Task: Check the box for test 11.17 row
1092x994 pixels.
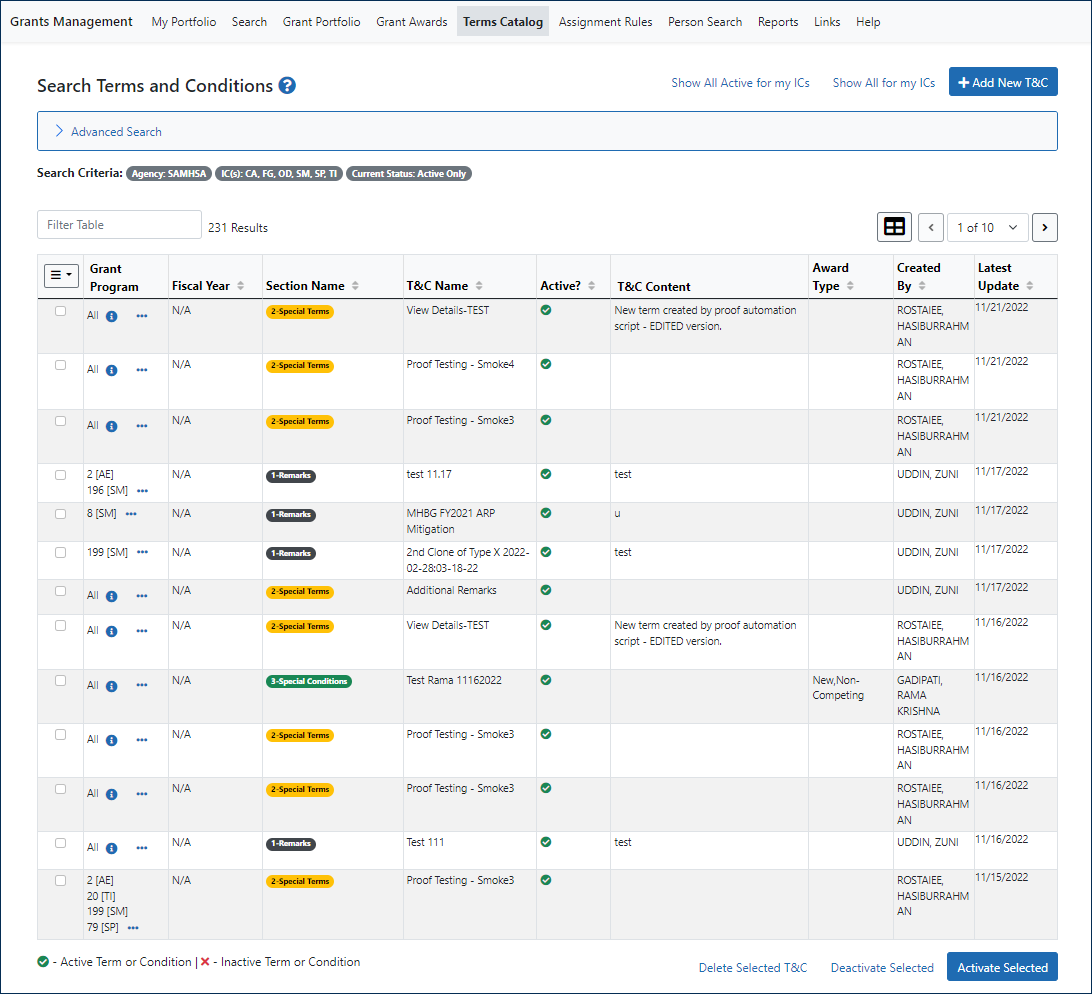Action: [x=61, y=475]
